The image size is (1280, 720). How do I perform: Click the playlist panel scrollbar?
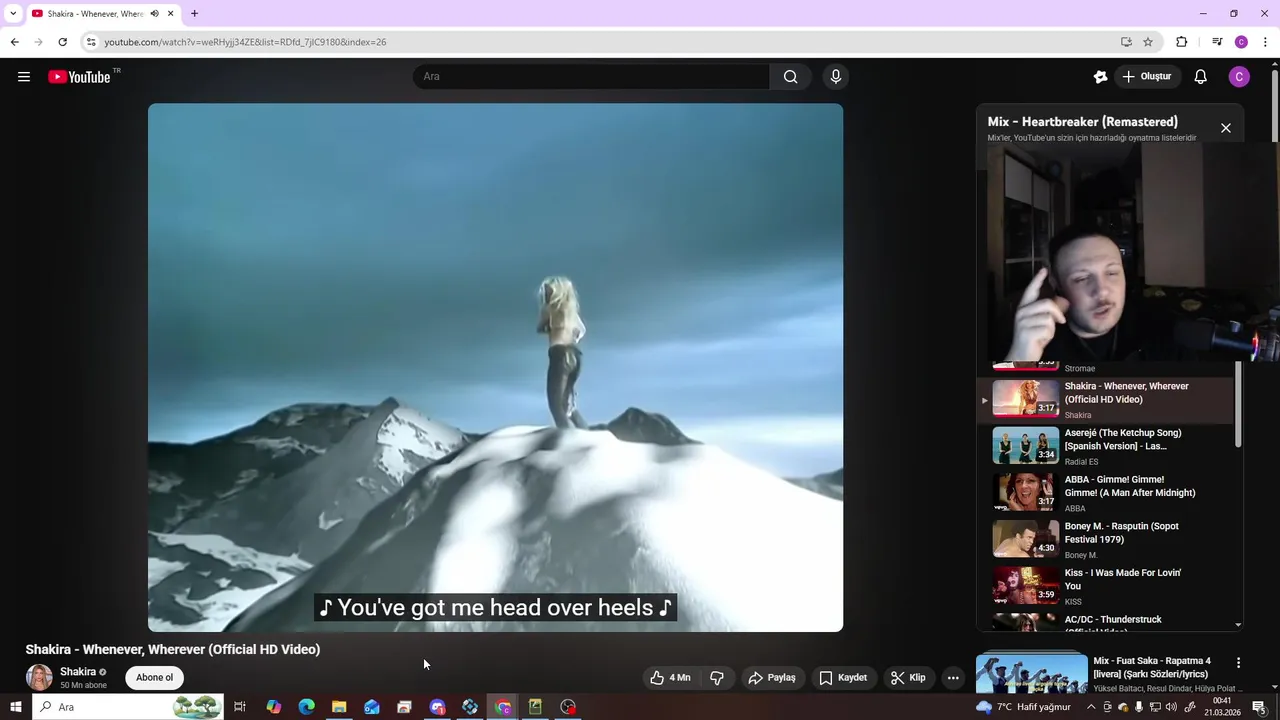coord(1239,405)
